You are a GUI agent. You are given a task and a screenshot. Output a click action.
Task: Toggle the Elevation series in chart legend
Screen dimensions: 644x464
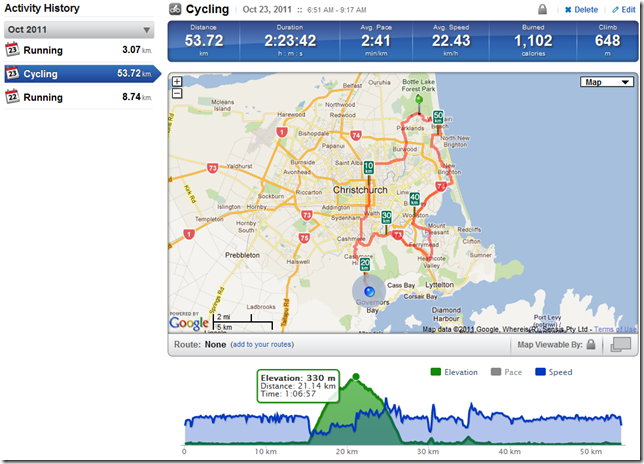coord(454,372)
